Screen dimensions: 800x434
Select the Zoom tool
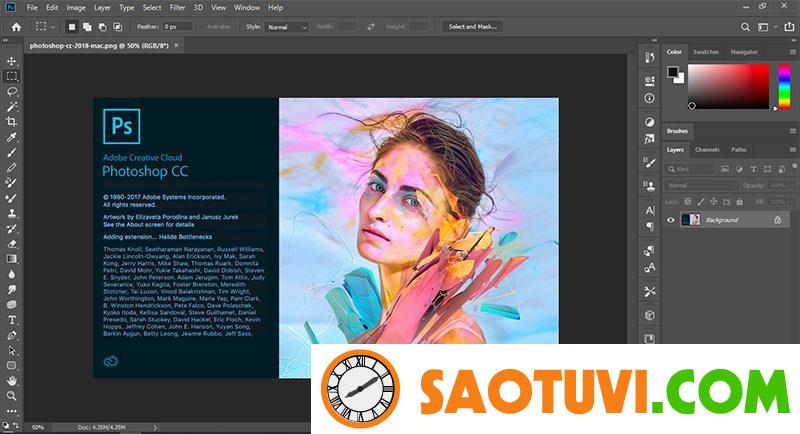pos(11,396)
